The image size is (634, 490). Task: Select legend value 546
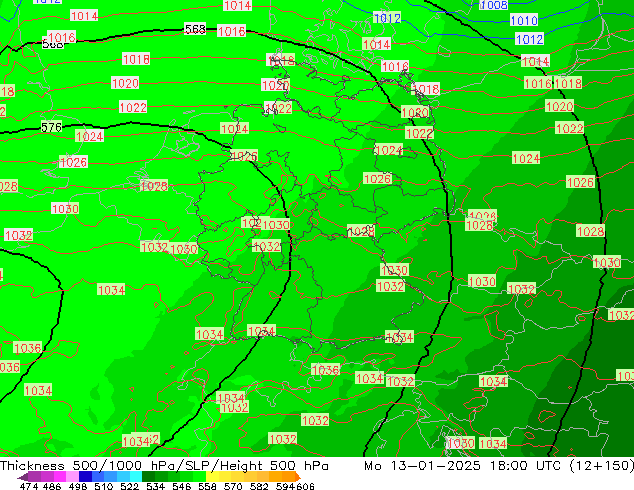[x=182, y=486]
